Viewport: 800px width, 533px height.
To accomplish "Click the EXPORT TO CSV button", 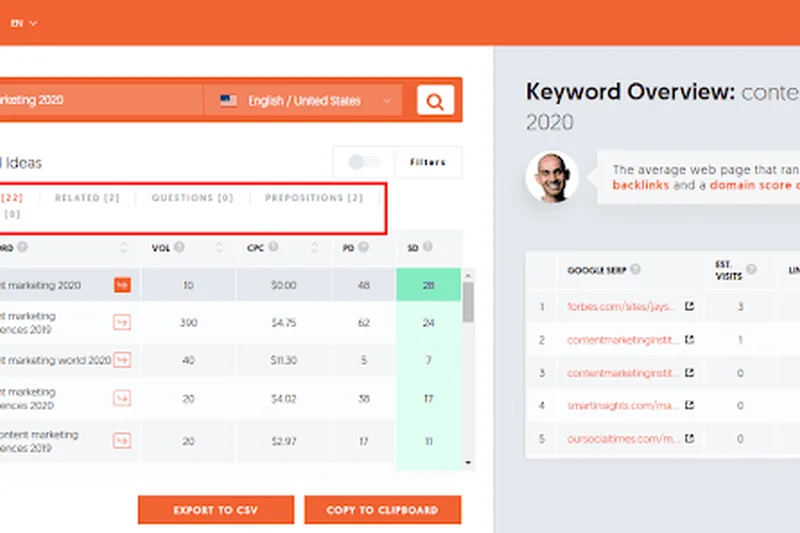I will coord(216,510).
